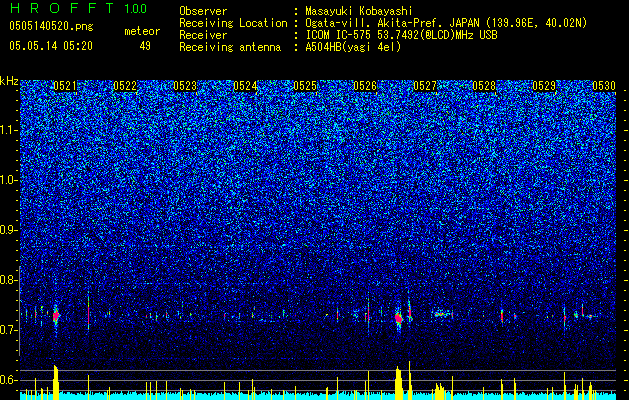Click the 0525 time marker
Screen dimensions: 629x400
coord(305,86)
